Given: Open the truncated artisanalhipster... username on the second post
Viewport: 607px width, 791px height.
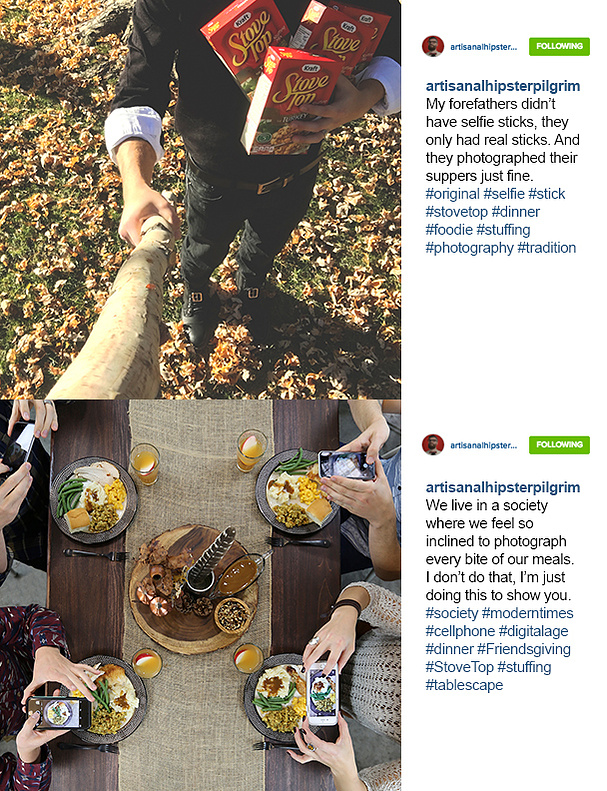Looking at the screenshot, I should 483,445.
